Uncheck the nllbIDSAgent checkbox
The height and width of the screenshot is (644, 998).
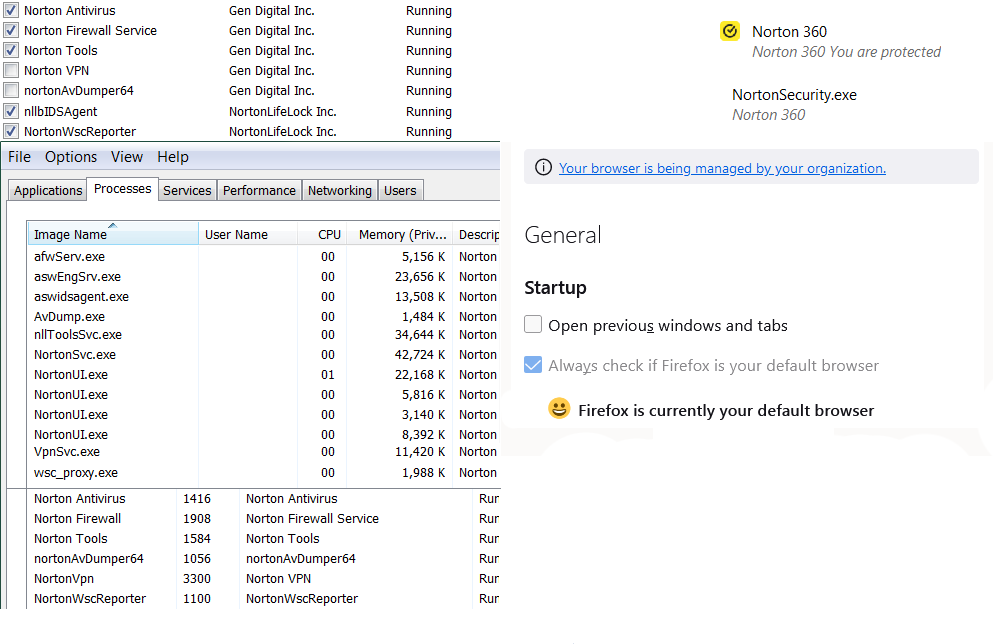coord(11,110)
